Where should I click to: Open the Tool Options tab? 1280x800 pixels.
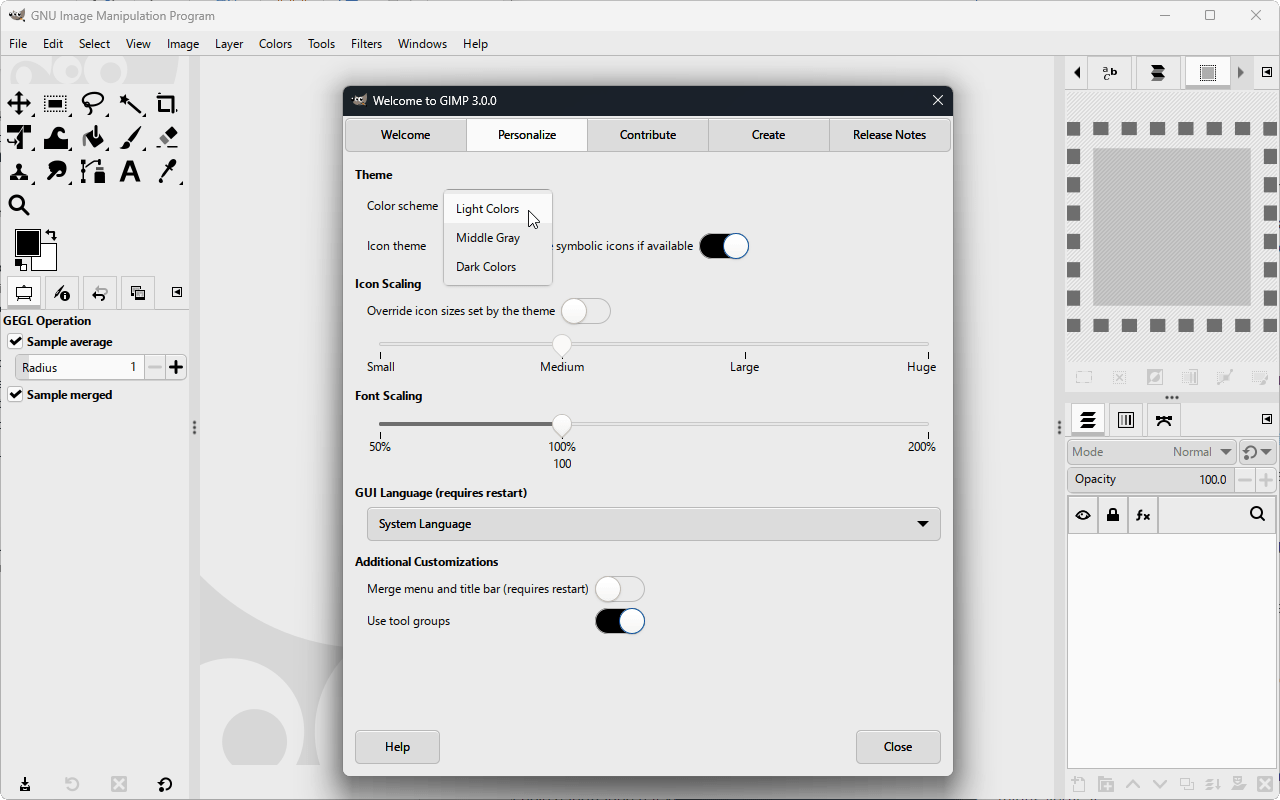[x=23, y=293]
